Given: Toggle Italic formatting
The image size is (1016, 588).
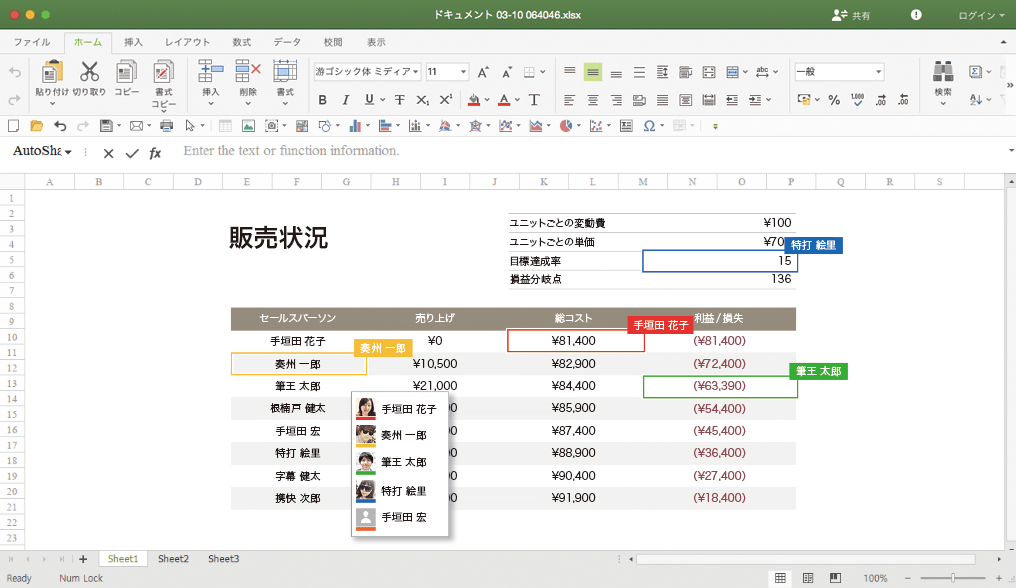Looking at the screenshot, I should [346, 100].
